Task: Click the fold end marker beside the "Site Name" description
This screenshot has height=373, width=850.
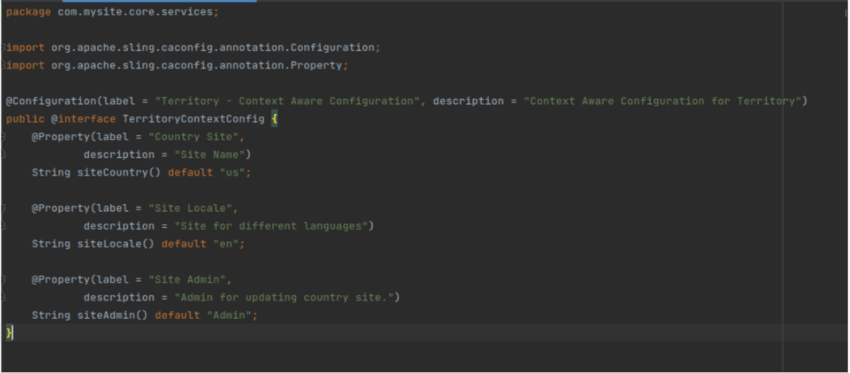Action: click(x=3, y=155)
